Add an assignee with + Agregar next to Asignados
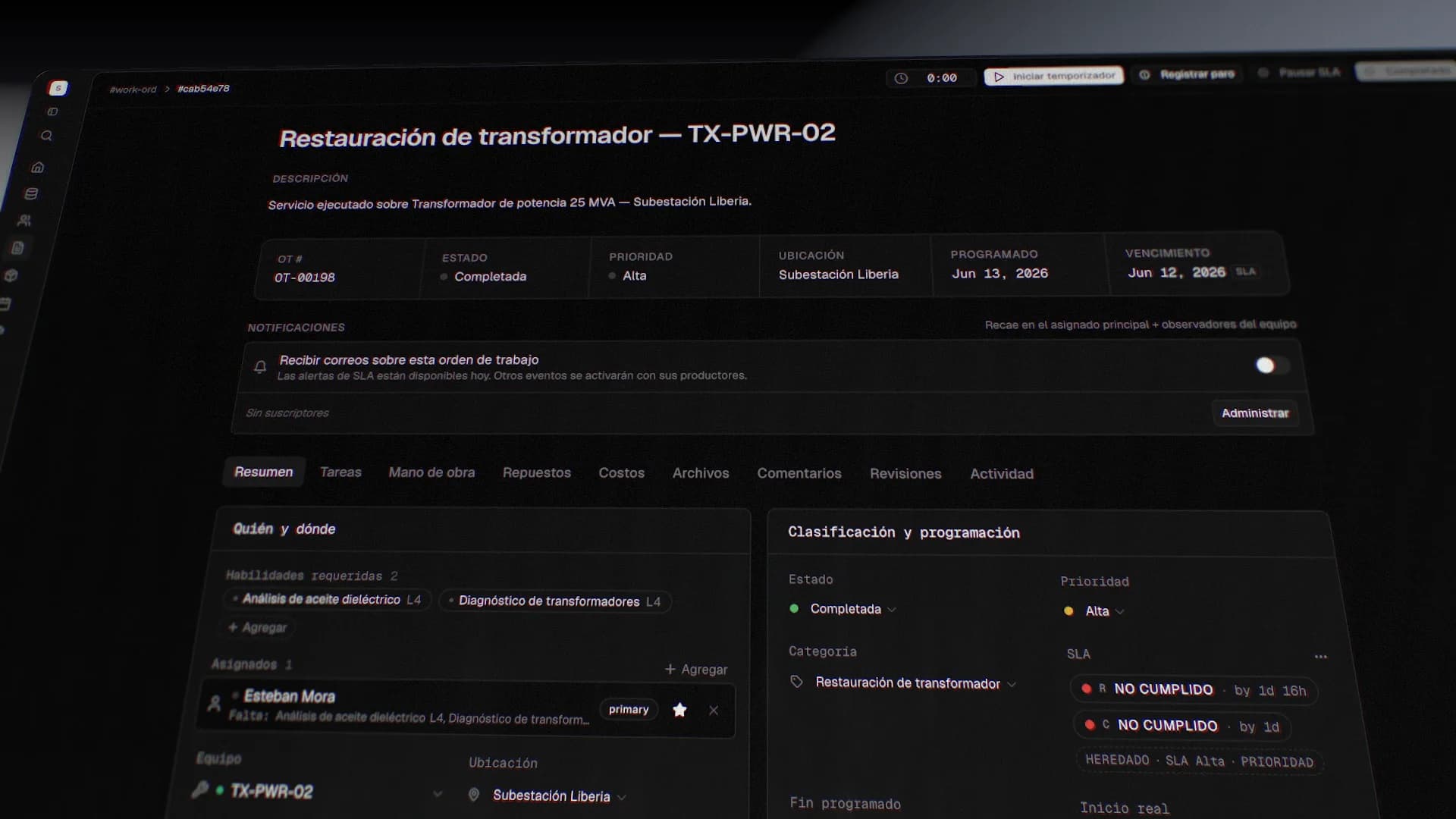Image resolution: width=1456 pixels, height=819 pixels. [696, 669]
